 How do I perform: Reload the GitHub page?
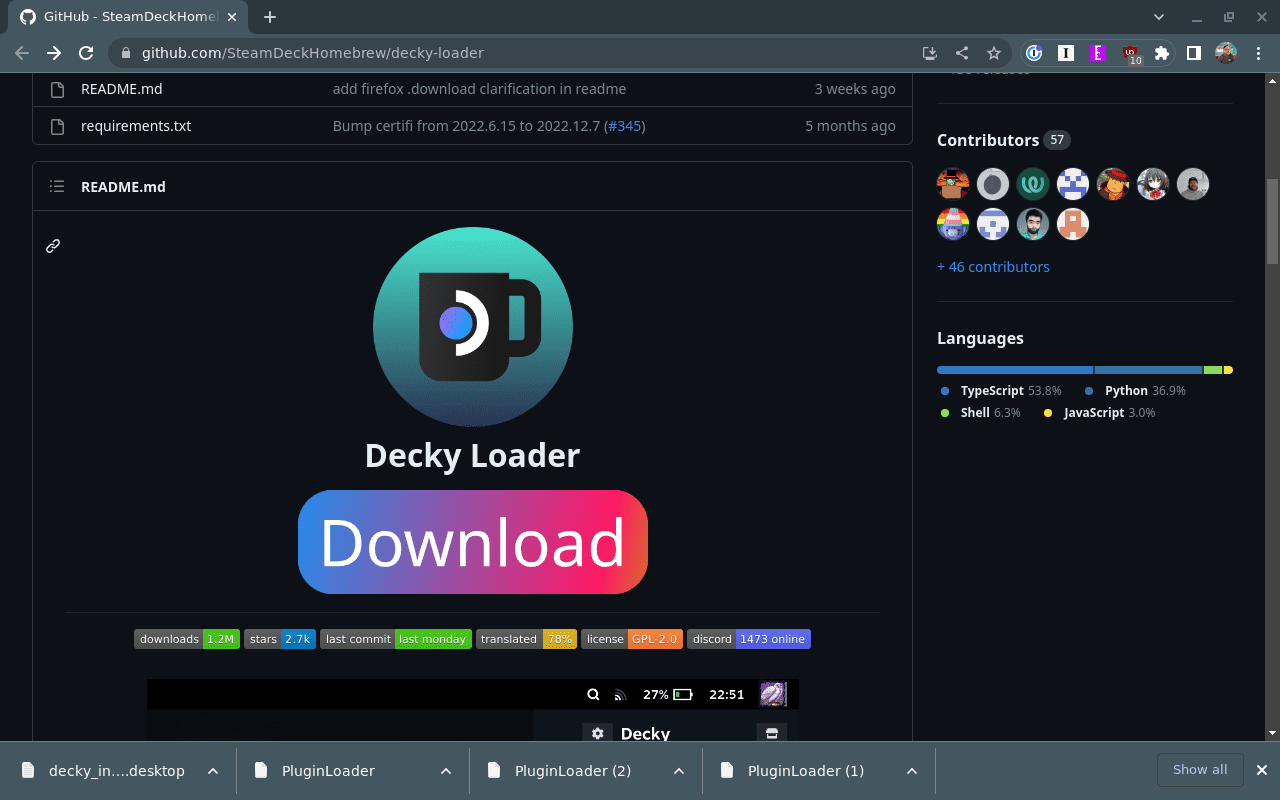click(x=86, y=53)
